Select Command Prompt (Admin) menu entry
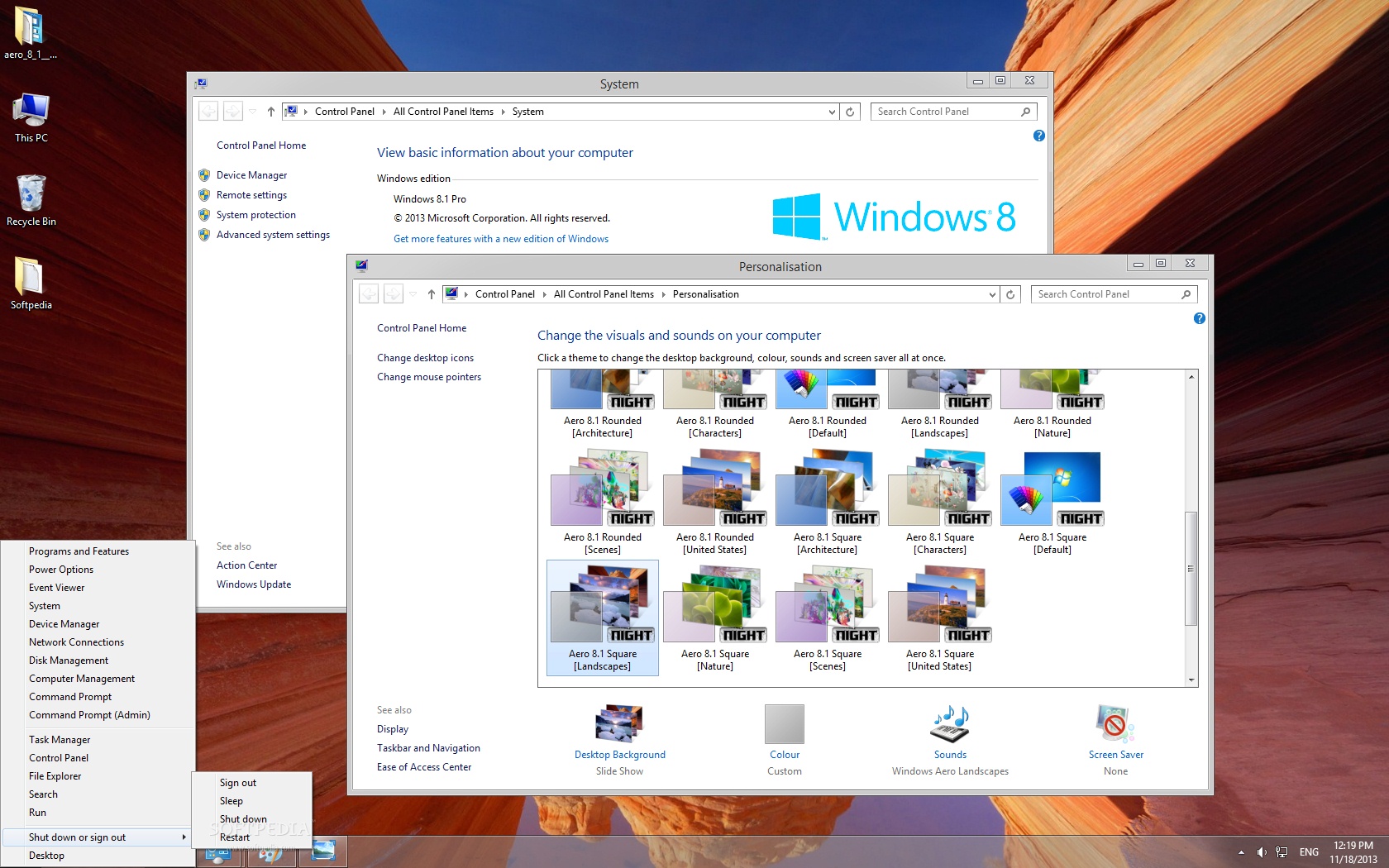 (x=89, y=715)
